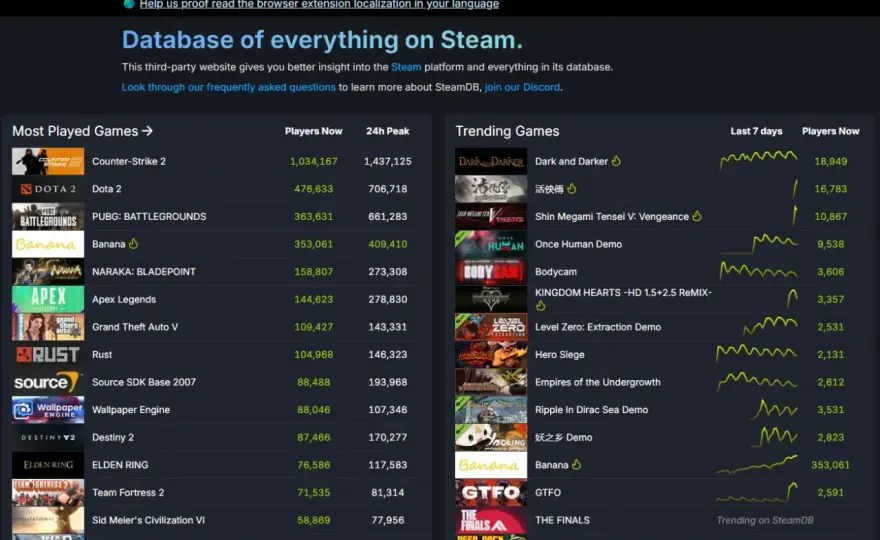
Task: Select Shin Megami Tensei V: Vengeance title
Action: 612,216
